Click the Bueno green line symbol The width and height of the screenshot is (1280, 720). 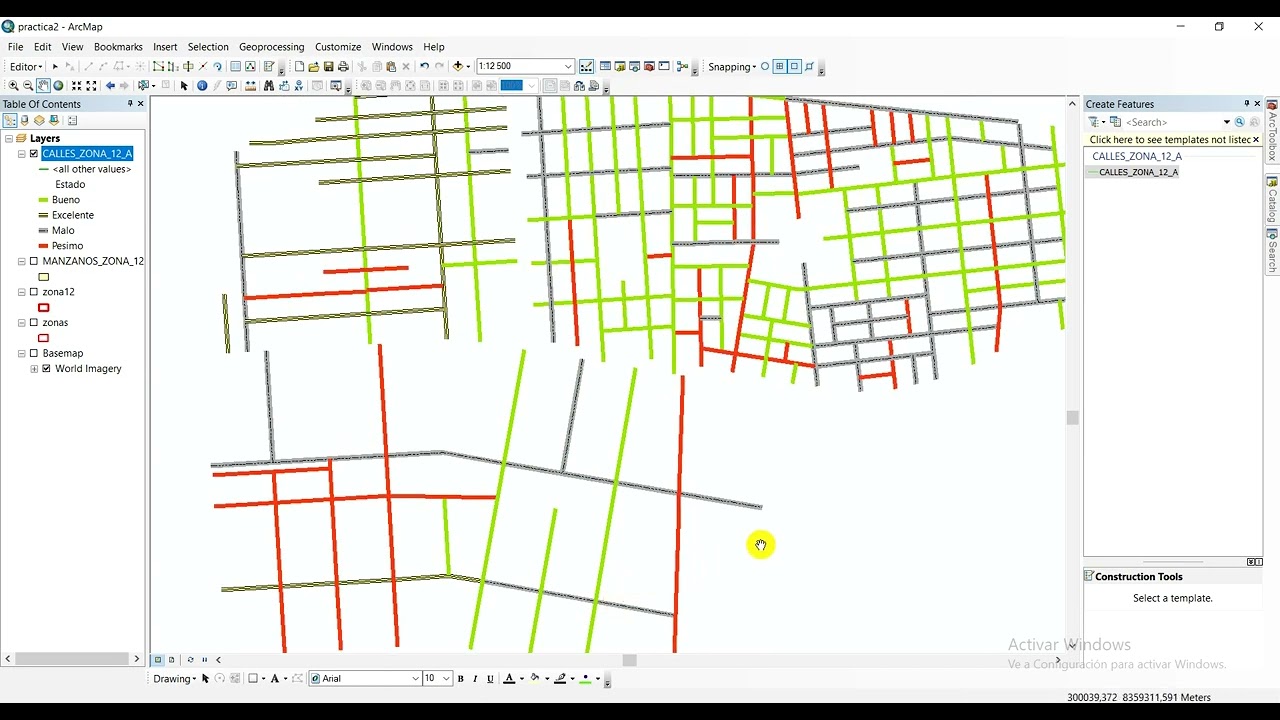(x=43, y=200)
